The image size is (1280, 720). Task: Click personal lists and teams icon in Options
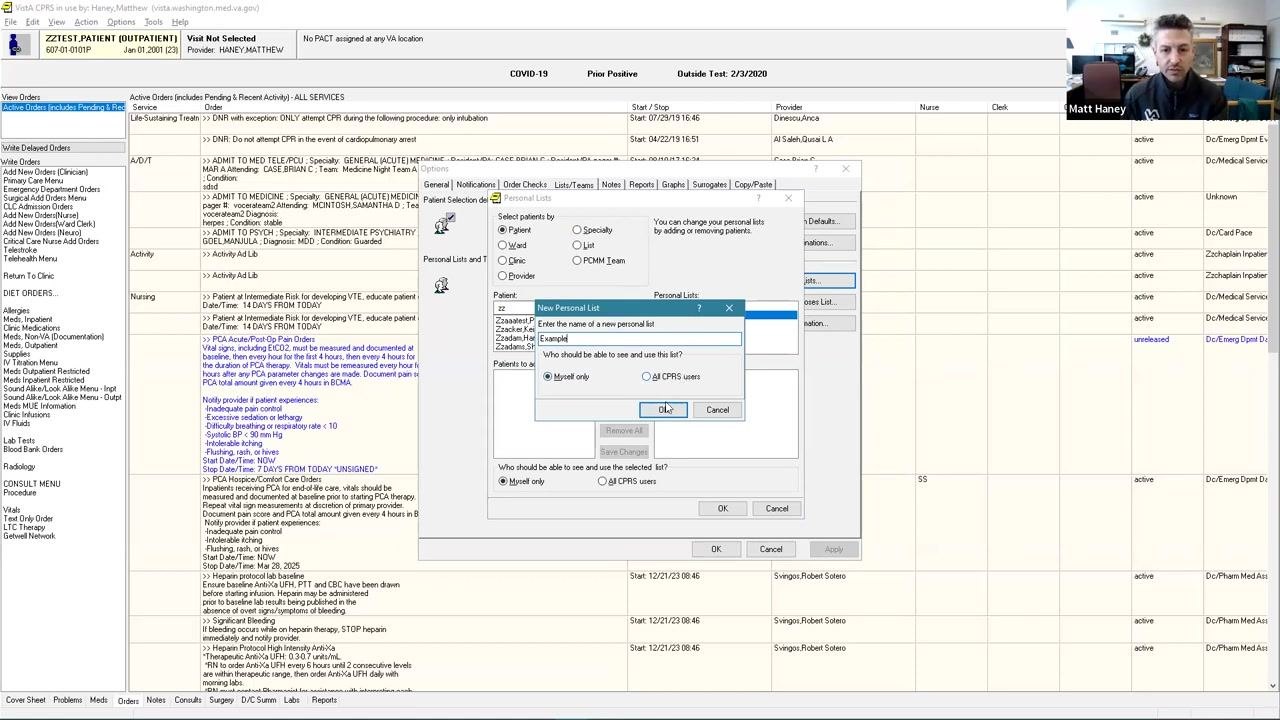tap(441, 286)
